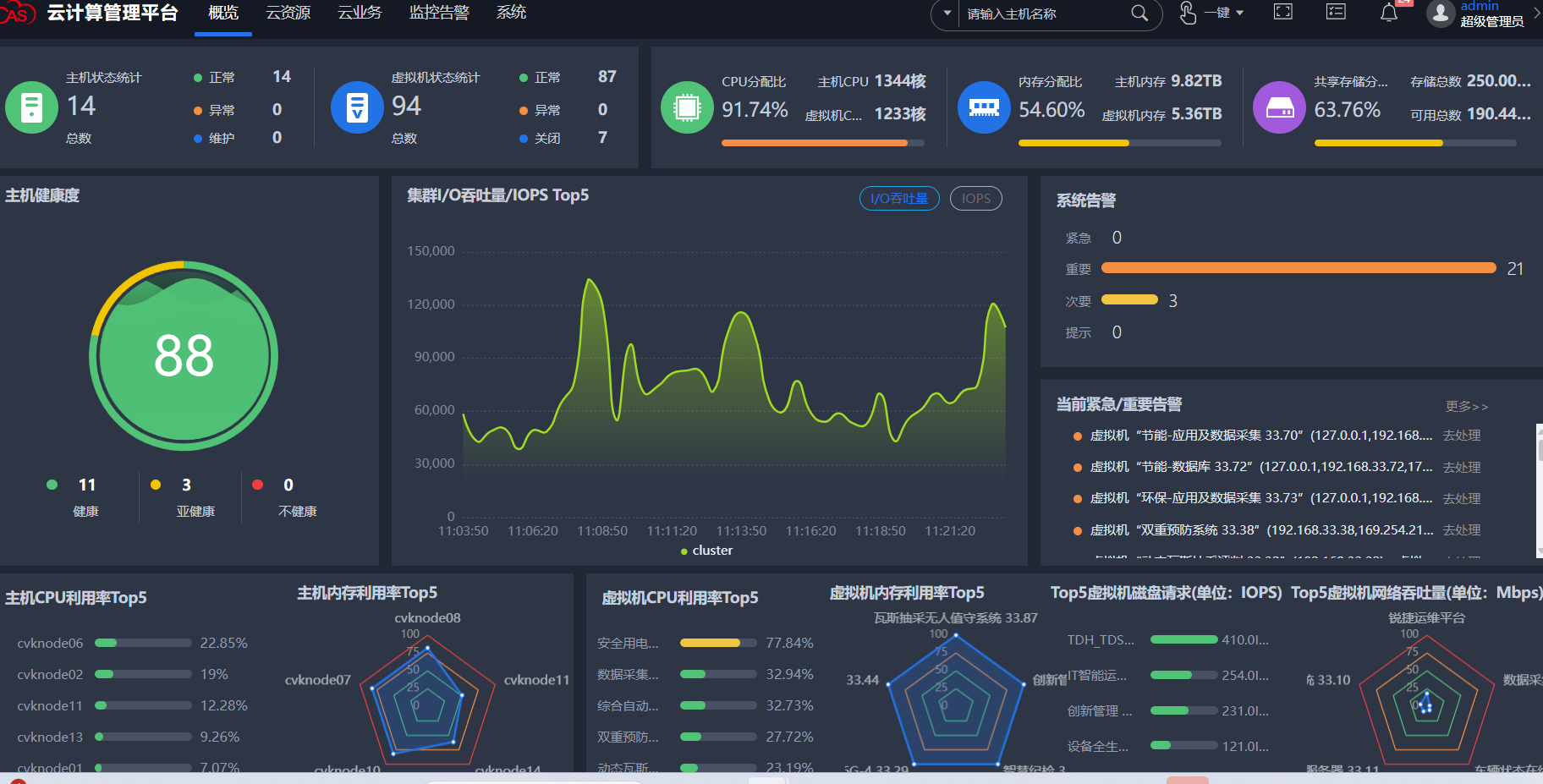Click the CPU allocation chip icon

687,107
